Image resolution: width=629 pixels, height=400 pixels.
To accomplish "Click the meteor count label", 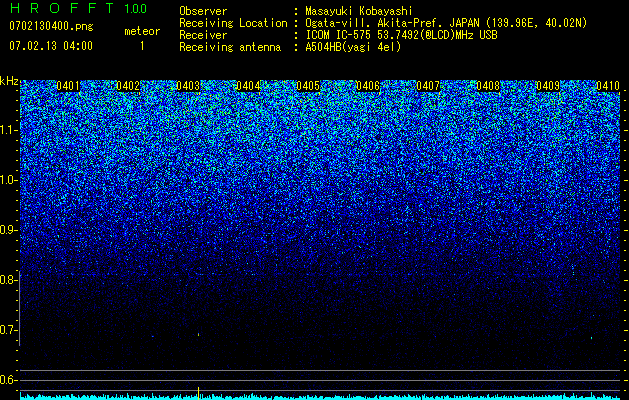I will (142, 31).
